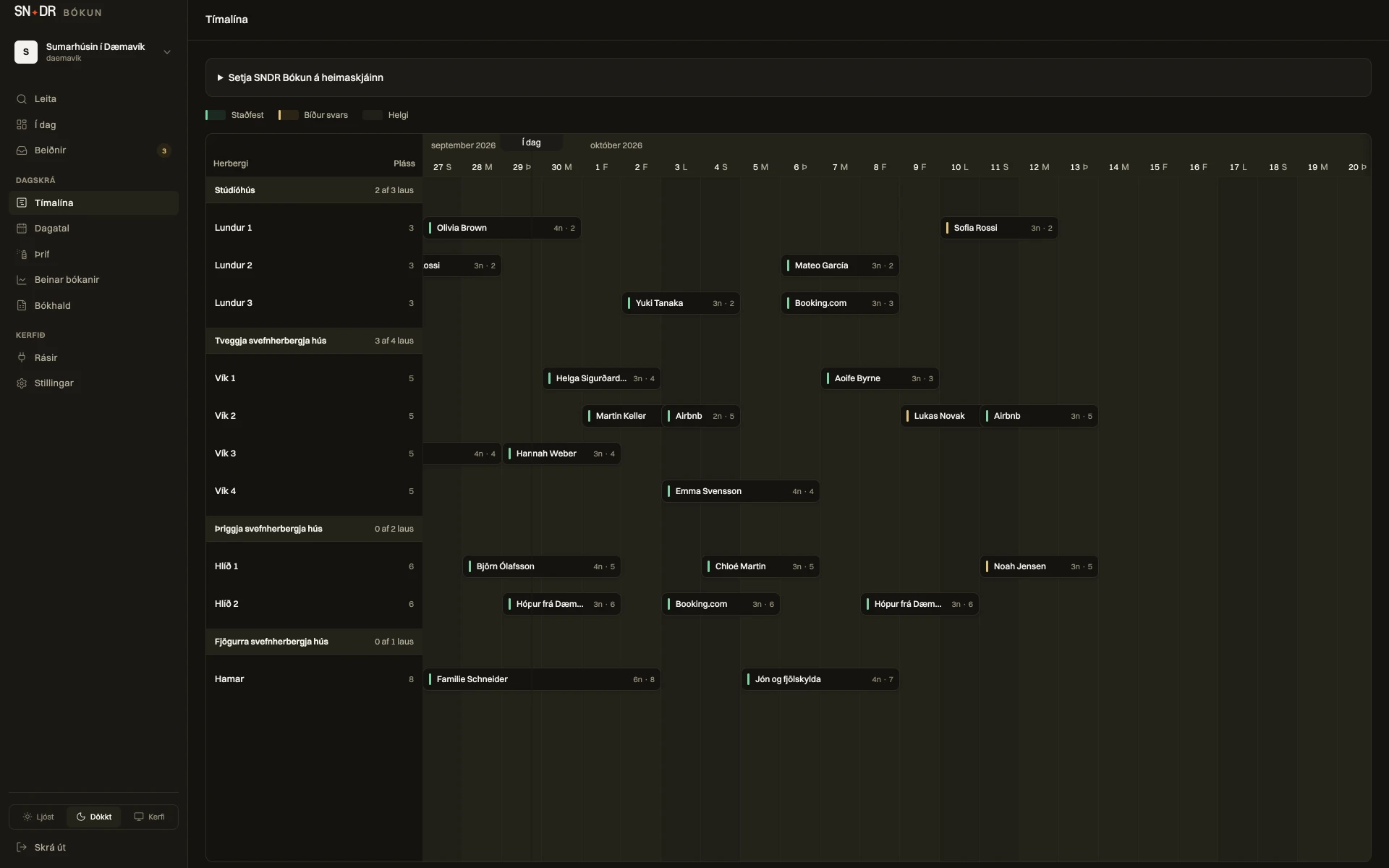This screenshot has height=868, width=1389.
Task: Open Emma Svensson booking bar
Action: [x=741, y=491]
